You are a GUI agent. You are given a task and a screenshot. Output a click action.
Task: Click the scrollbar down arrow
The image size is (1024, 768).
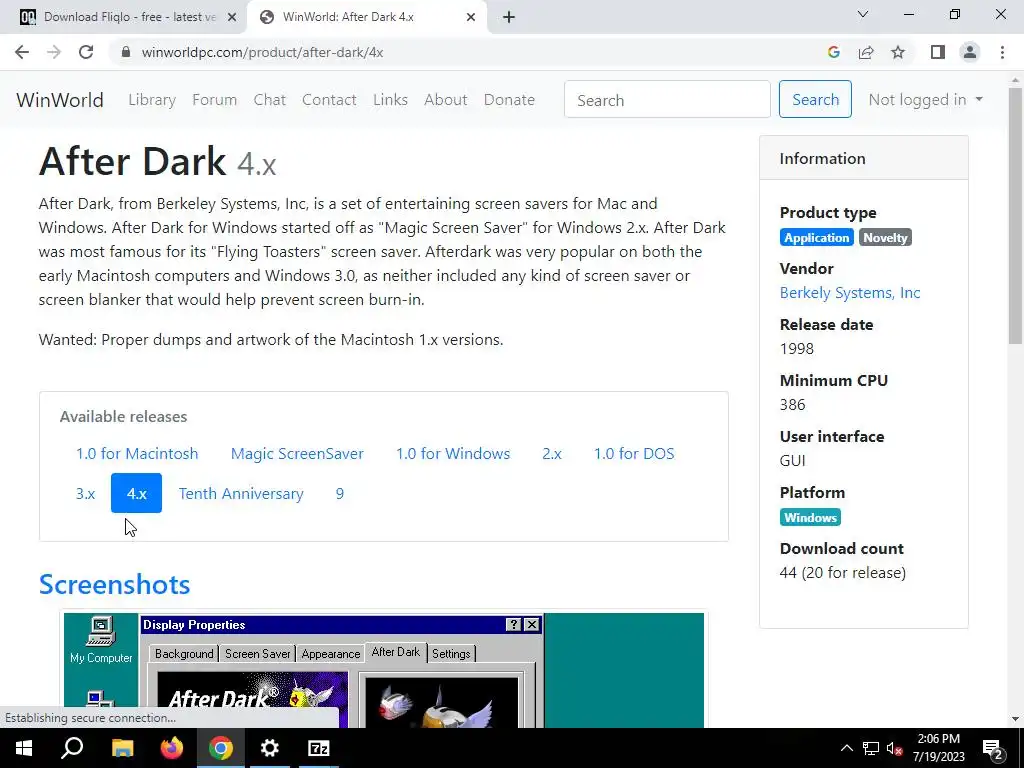tap(1016, 720)
